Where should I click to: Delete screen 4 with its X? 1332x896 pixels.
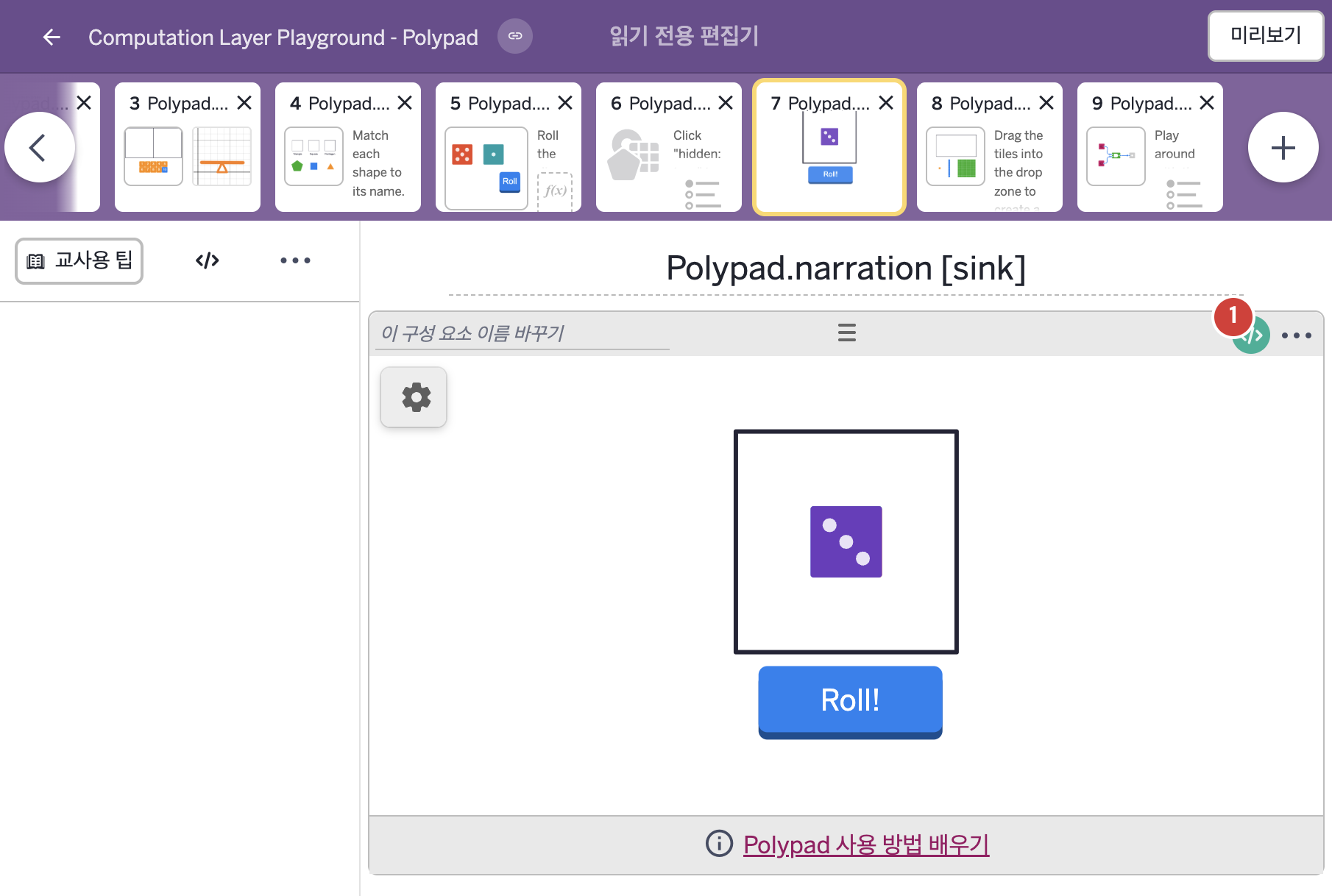point(405,103)
